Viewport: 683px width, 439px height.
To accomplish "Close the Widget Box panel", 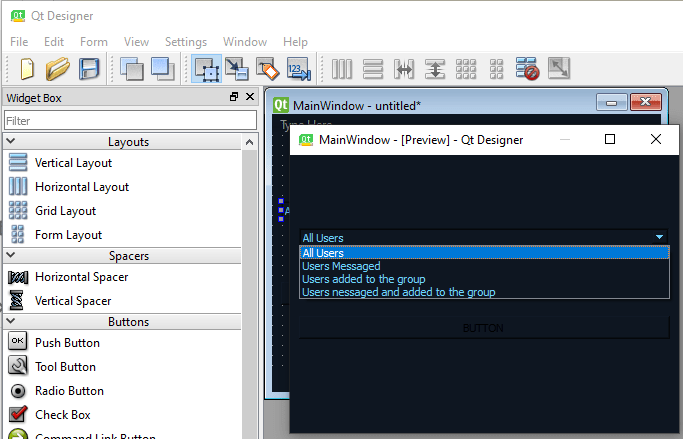I will click(x=250, y=97).
